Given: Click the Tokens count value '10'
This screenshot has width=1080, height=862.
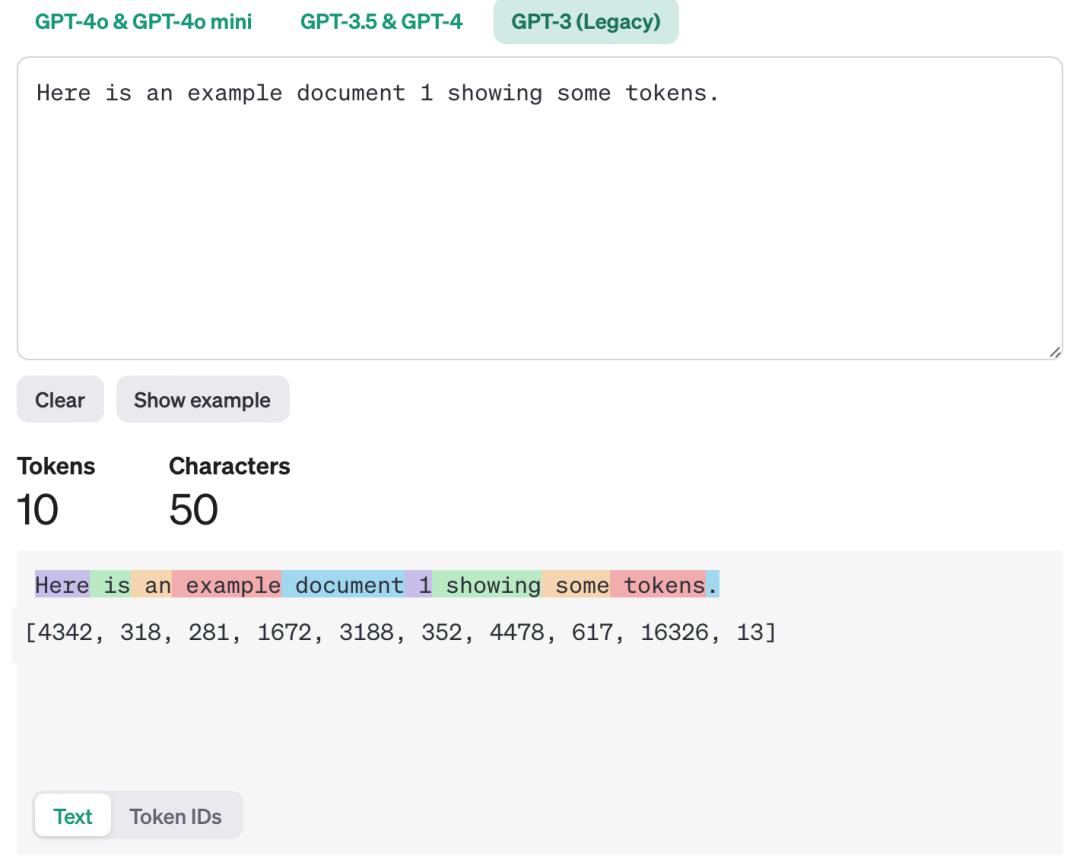Looking at the screenshot, I should [38, 510].
